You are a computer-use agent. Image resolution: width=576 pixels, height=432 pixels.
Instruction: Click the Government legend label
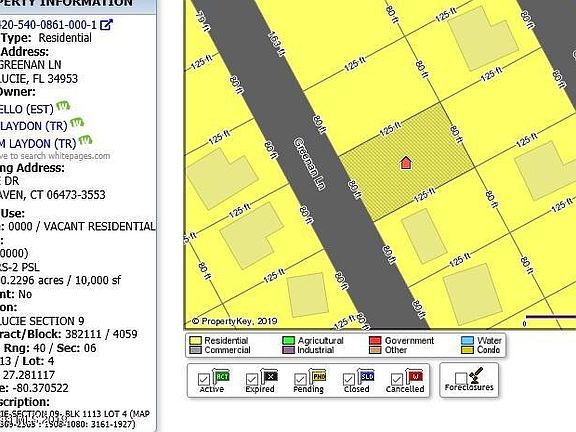click(409, 341)
